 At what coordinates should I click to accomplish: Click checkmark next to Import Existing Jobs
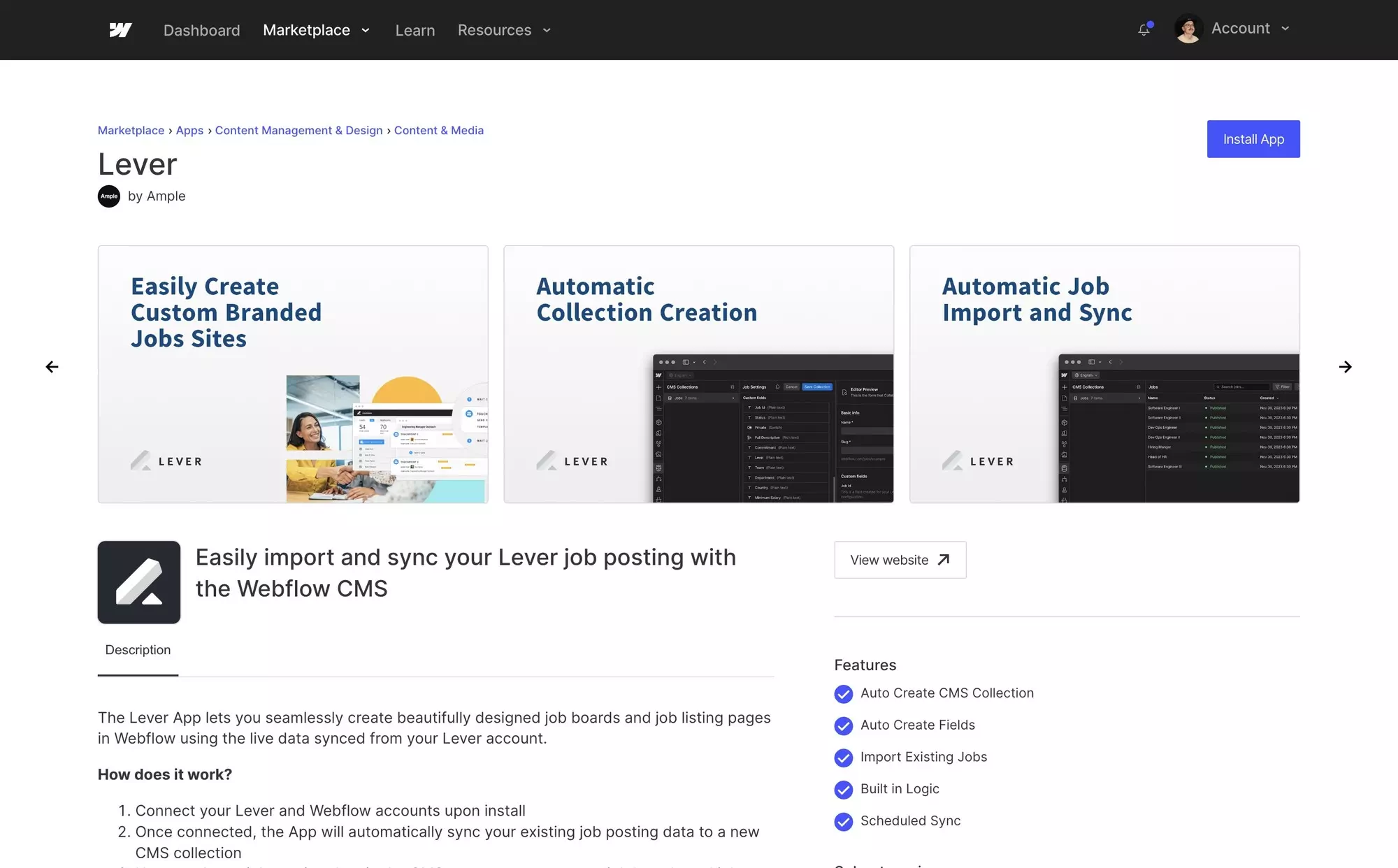844,758
